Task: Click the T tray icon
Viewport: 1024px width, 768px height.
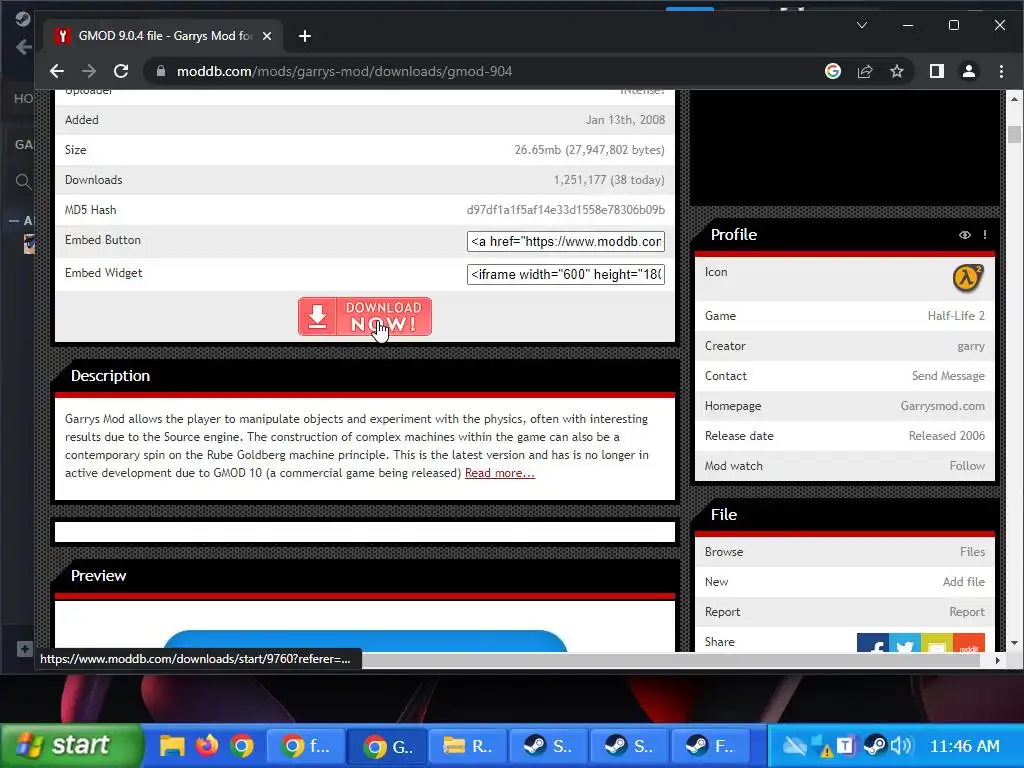Action: 845,745
